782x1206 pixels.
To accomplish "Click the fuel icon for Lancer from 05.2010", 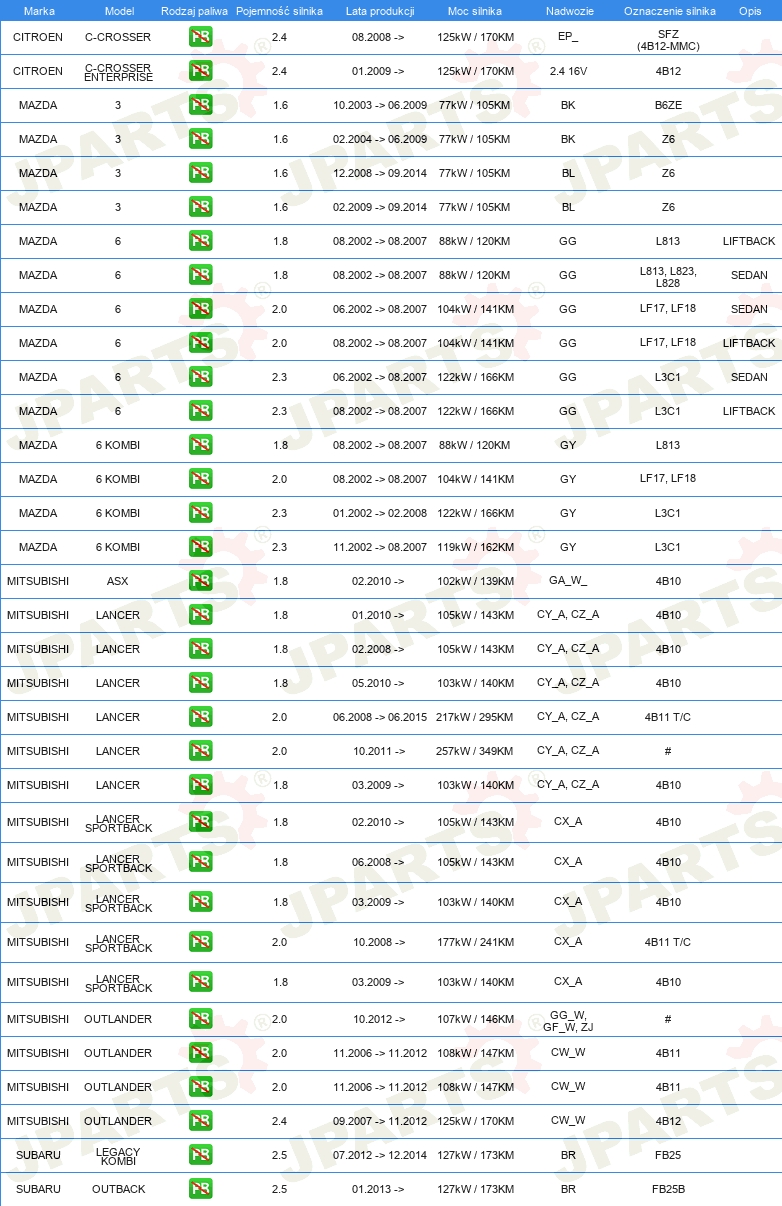I will pyautogui.click(x=200, y=684).
